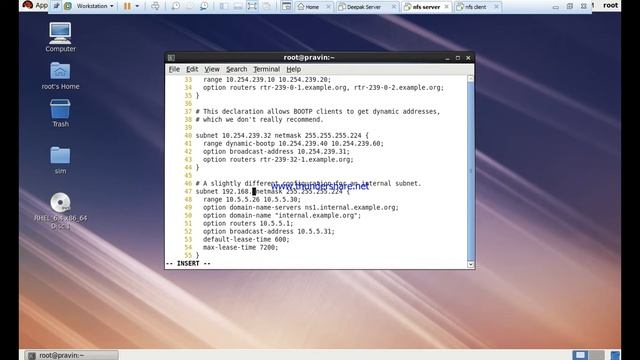Click the Unity mode toolbar icon
The width and height of the screenshot is (640, 360).
point(267,6)
